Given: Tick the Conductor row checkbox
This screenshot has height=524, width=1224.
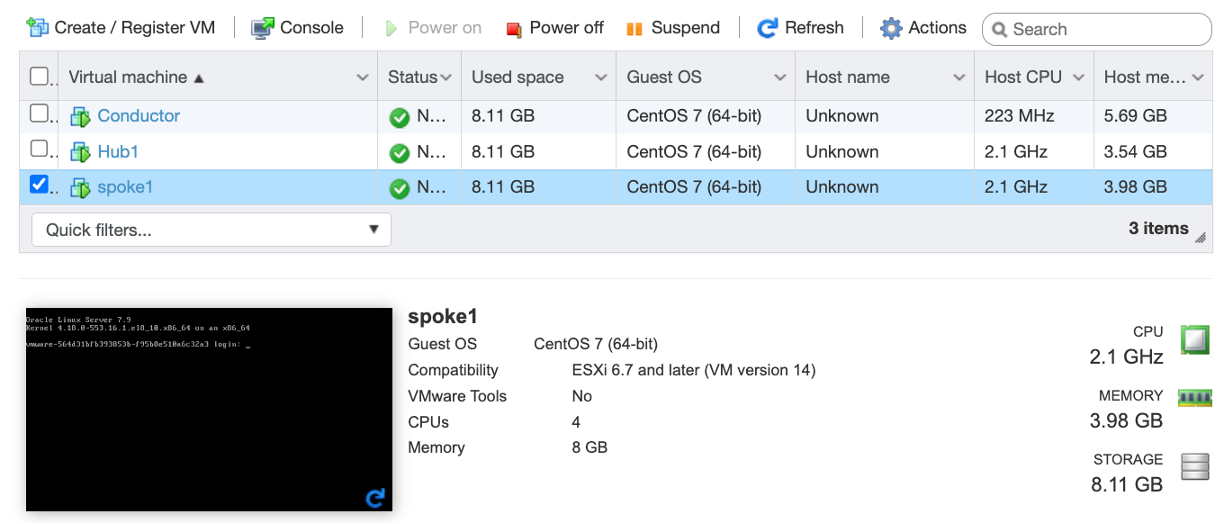Looking at the screenshot, I should coord(39,113).
